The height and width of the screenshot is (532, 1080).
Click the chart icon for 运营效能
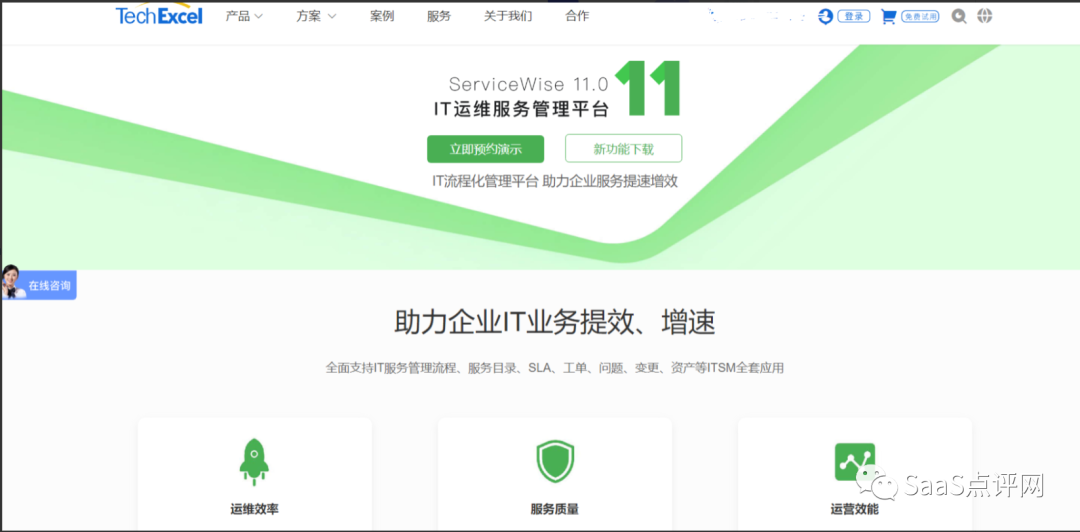click(855, 462)
